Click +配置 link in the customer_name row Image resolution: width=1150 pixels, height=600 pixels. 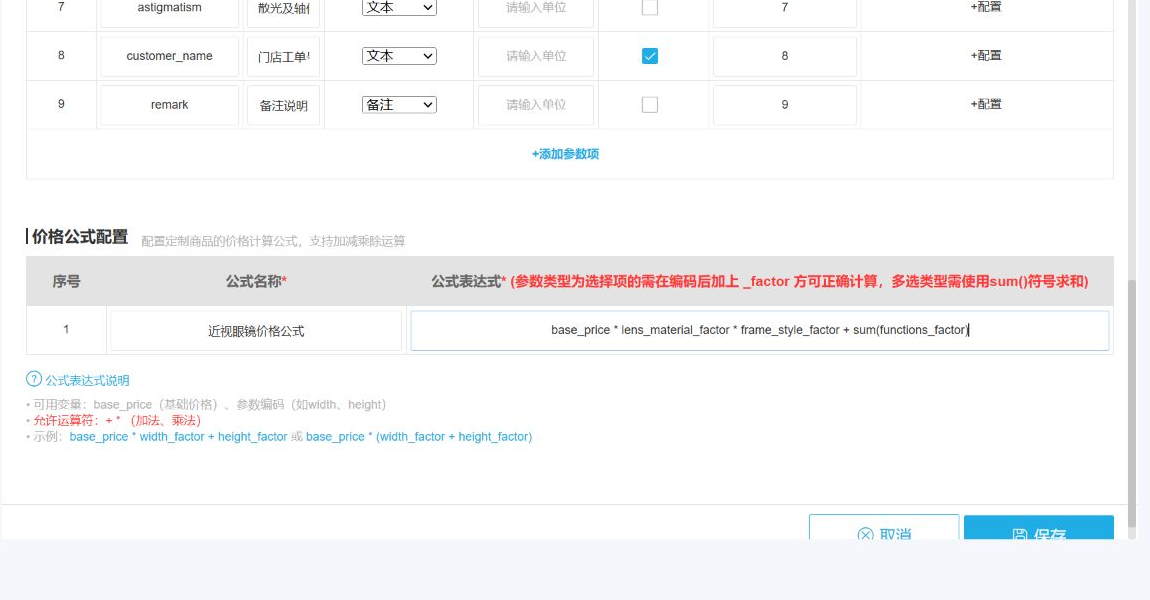(986, 55)
